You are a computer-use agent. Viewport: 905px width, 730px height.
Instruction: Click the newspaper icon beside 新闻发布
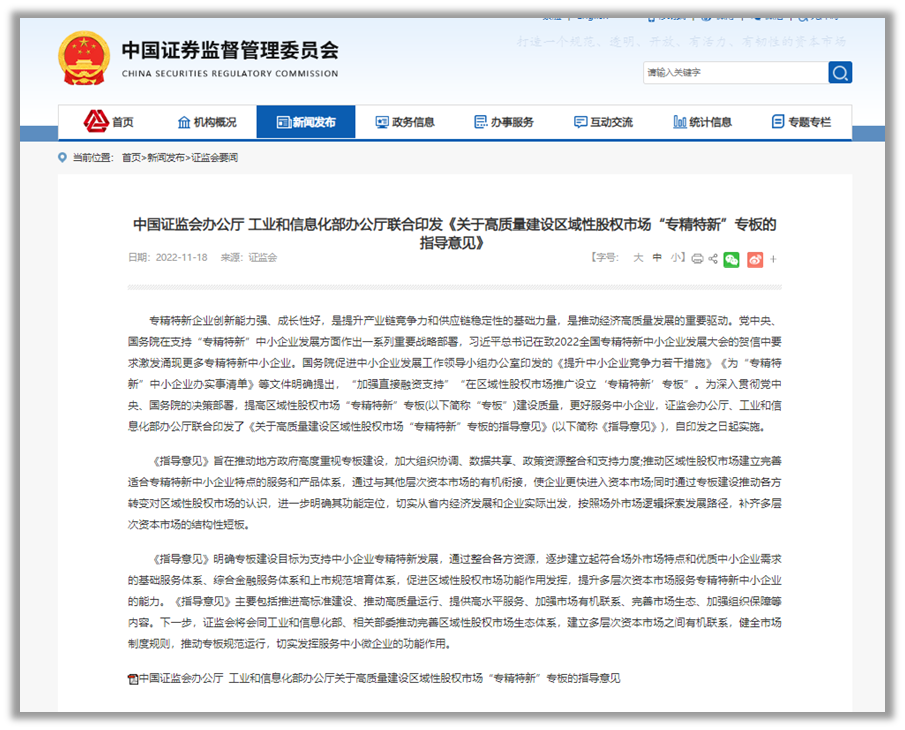[x=283, y=122]
